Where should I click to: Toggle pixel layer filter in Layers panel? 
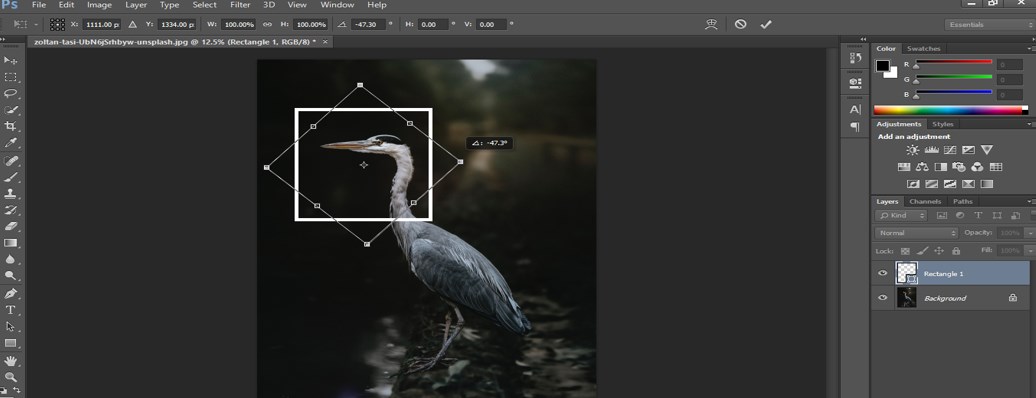(x=942, y=216)
